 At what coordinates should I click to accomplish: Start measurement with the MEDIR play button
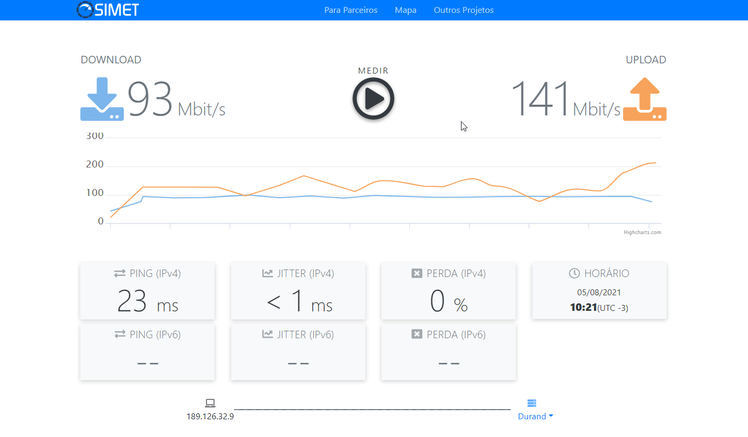tap(373, 99)
